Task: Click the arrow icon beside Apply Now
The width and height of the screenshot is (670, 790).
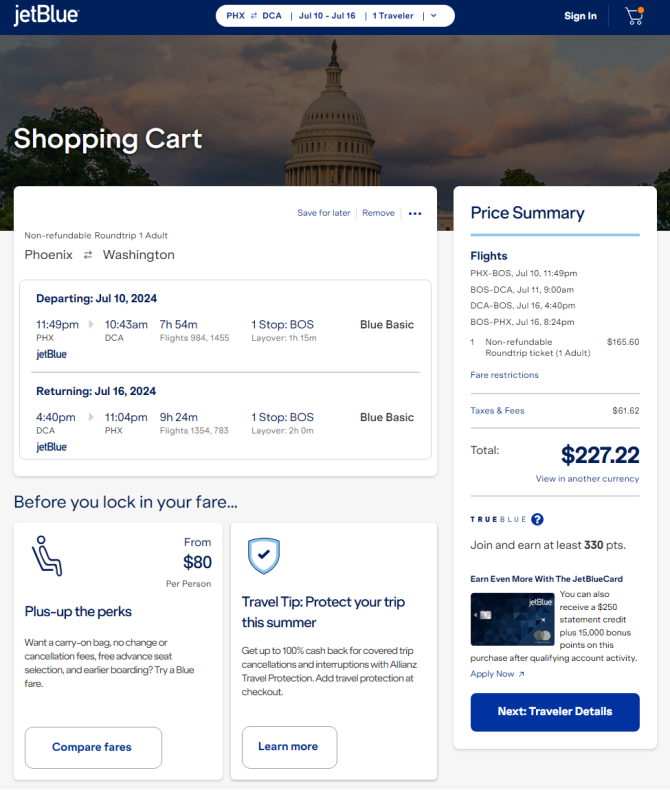Action: 521,674
